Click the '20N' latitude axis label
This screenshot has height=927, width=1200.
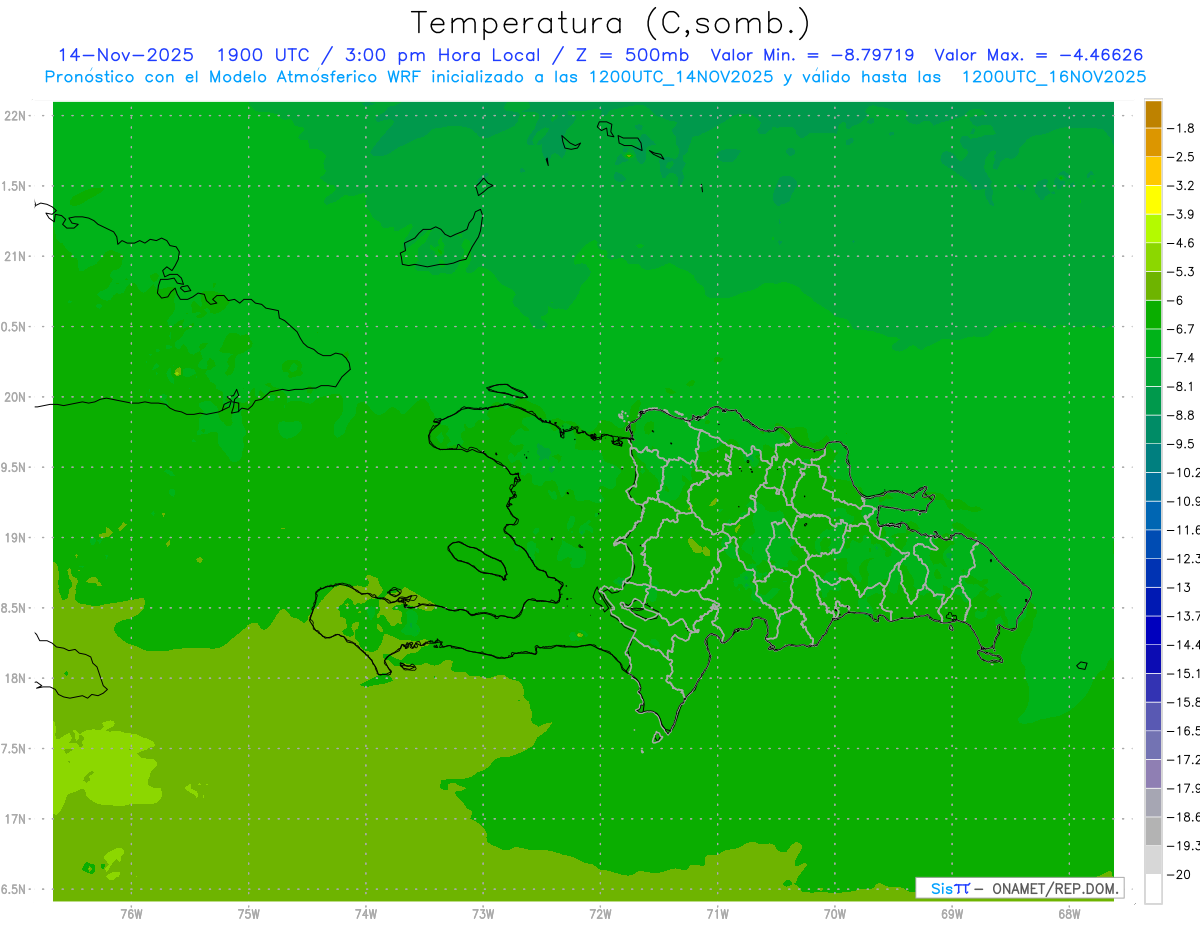pos(15,397)
